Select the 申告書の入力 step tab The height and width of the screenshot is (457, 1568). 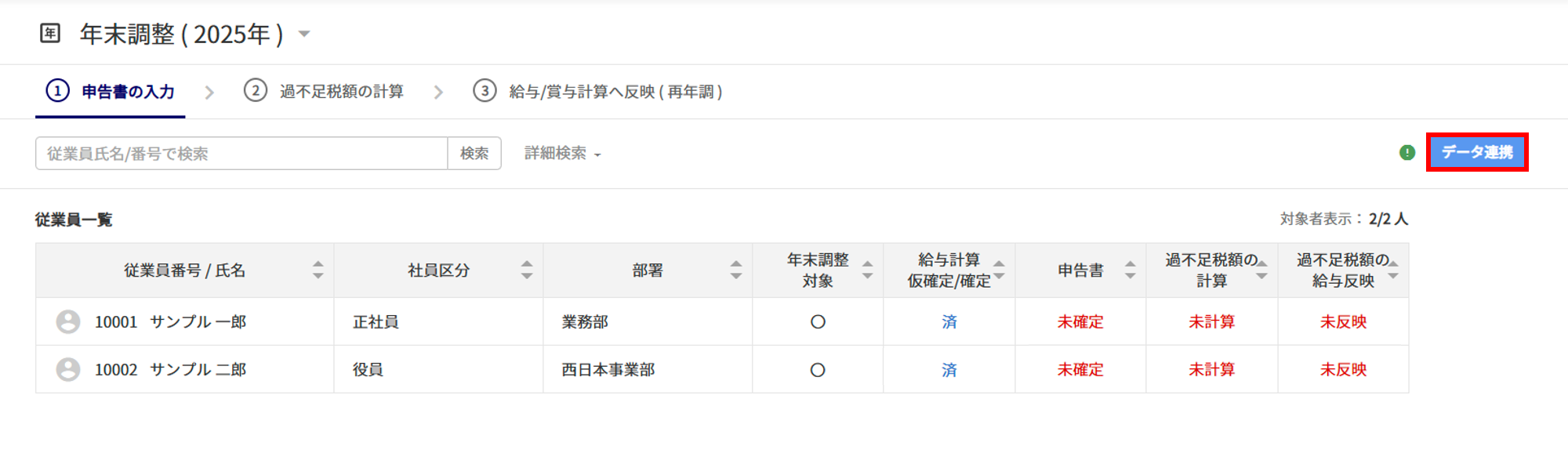tap(111, 92)
